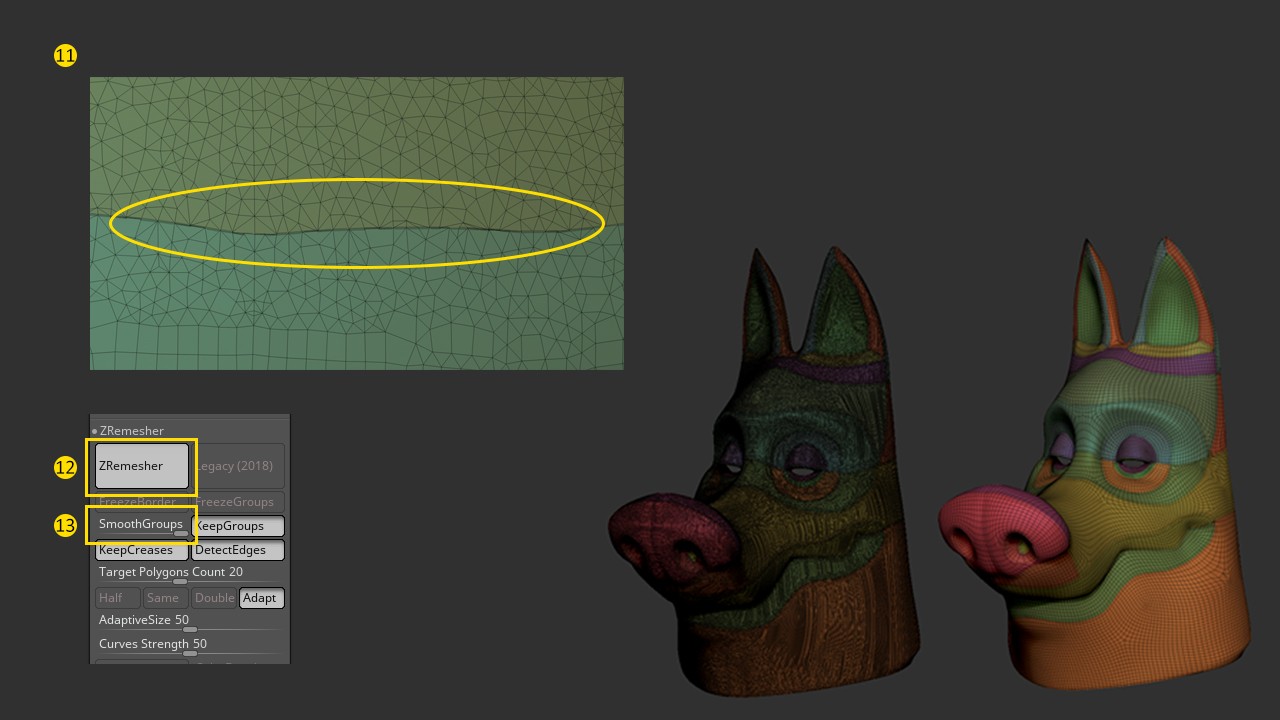1280x720 pixels.
Task: Enable the FreezeGroups option
Action: (x=238, y=502)
